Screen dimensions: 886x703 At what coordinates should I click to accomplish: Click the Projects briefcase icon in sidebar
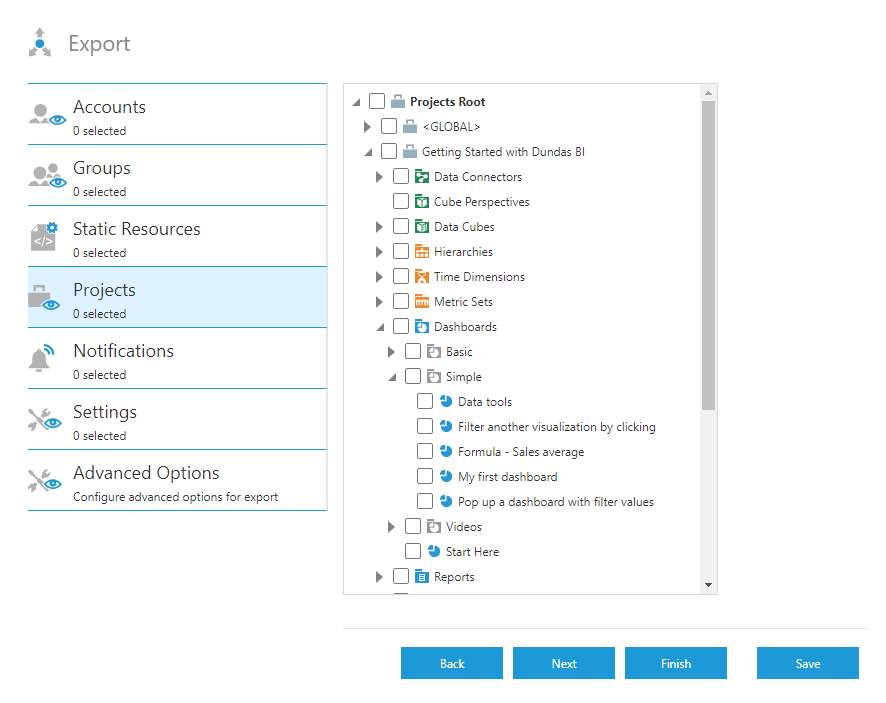pos(44,298)
